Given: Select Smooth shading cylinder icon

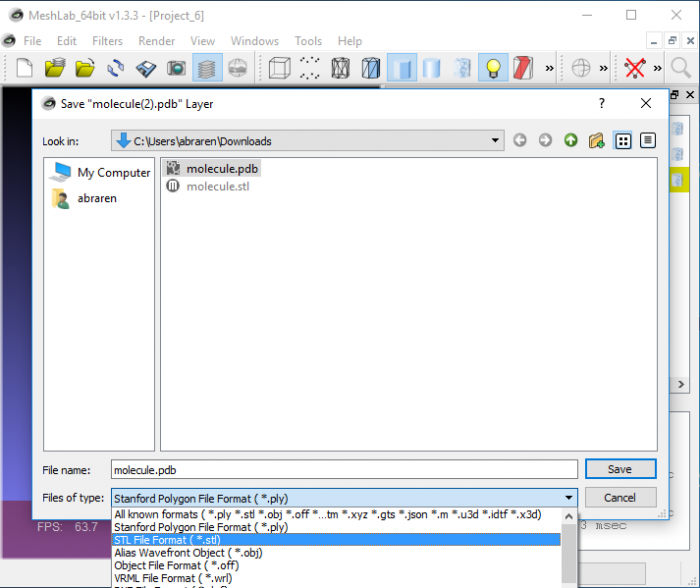Looking at the screenshot, I should pos(431,68).
